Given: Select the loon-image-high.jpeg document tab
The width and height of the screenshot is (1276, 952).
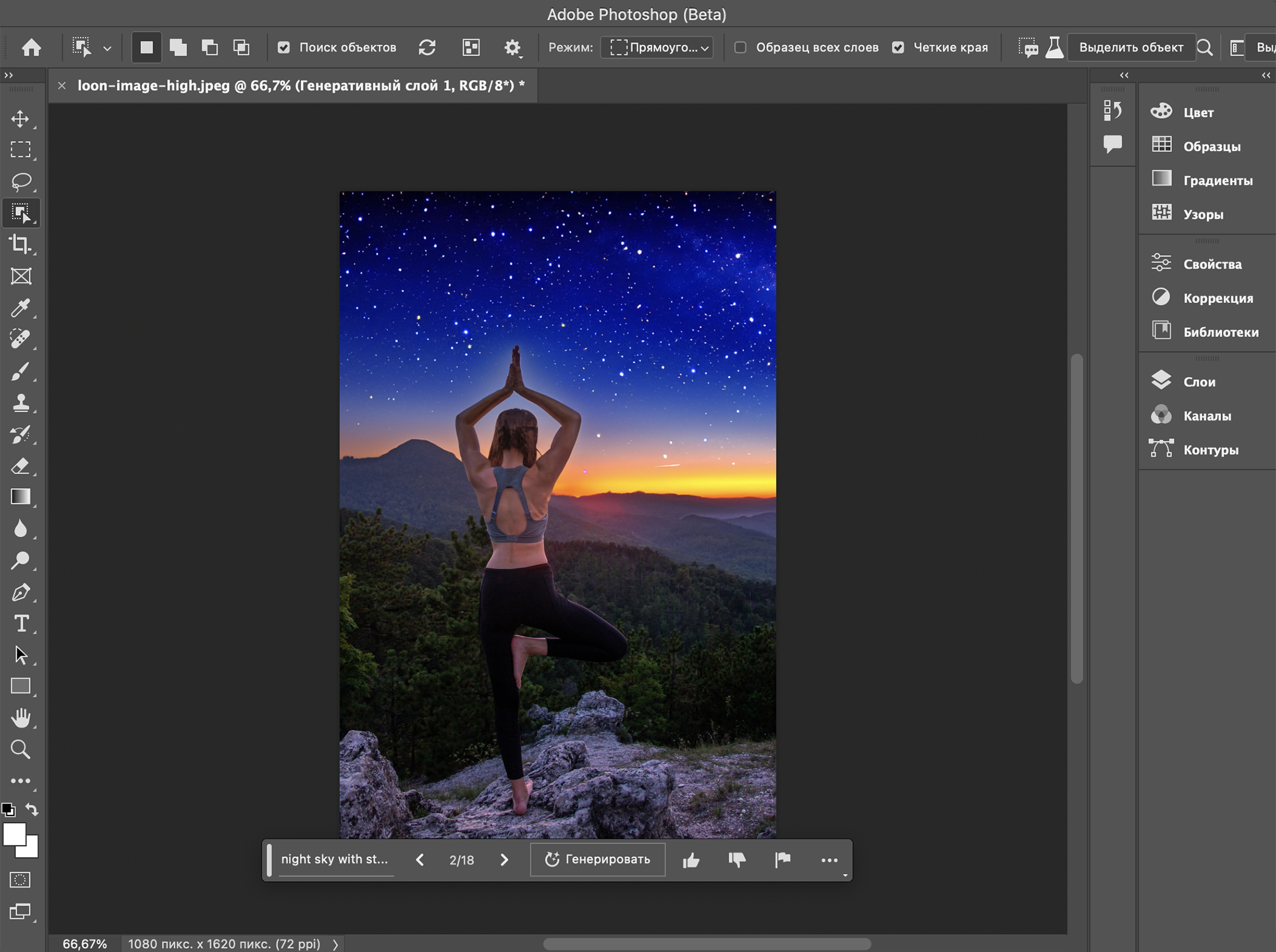Looking at the screenshot, I should click(301, 86).
